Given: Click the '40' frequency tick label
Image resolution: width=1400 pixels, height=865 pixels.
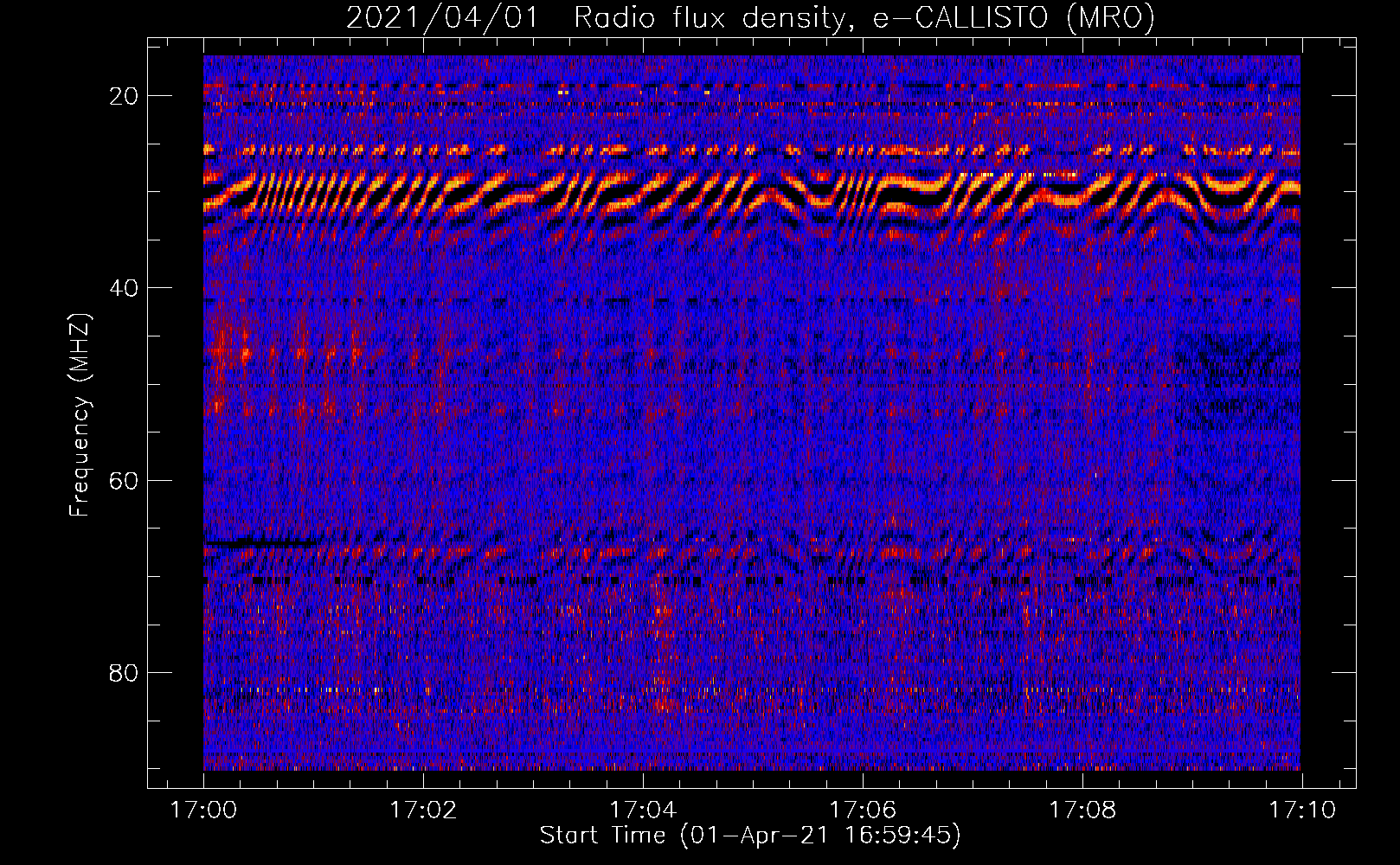Looking at the screenshot, I should [125, 288].
